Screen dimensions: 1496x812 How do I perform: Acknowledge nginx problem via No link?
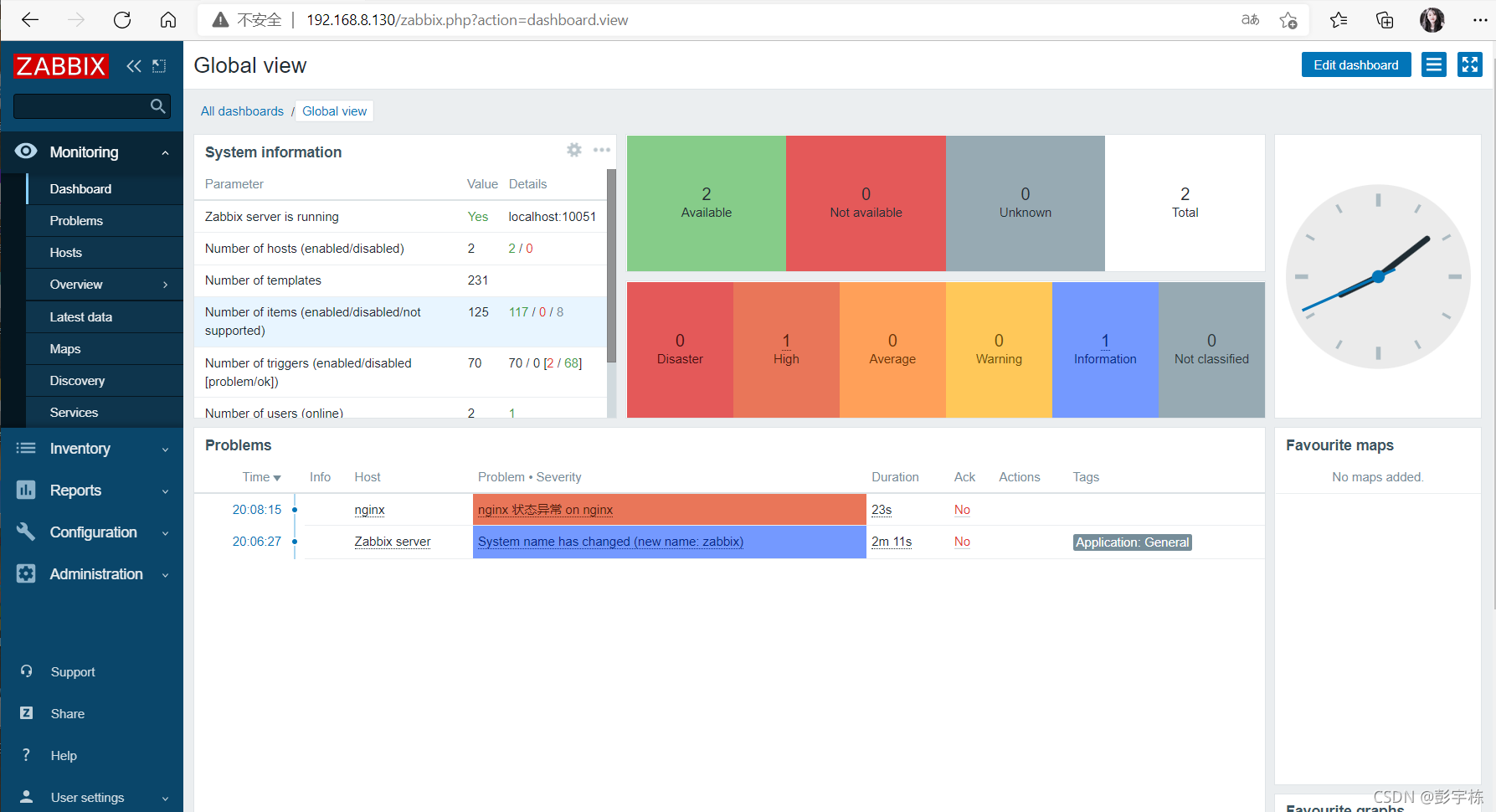pos(962,510)
